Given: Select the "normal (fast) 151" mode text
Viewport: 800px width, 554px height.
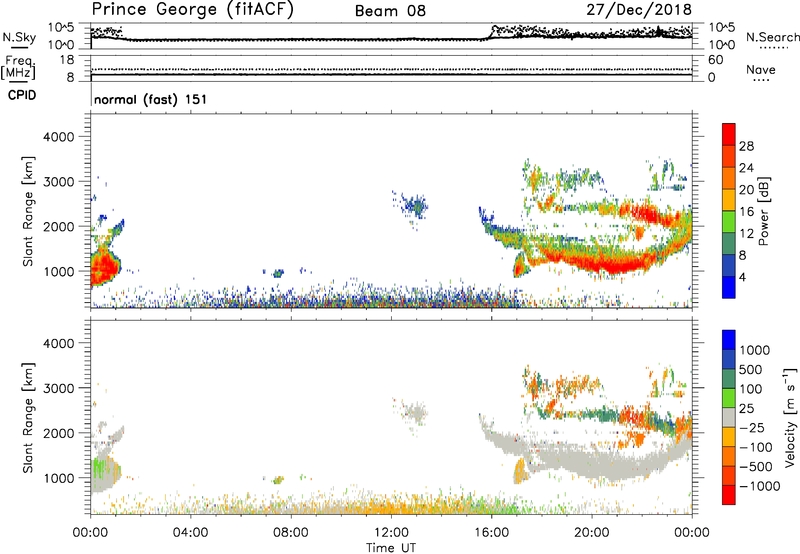Looking at the screenshot, I should [x=151, y=99].
